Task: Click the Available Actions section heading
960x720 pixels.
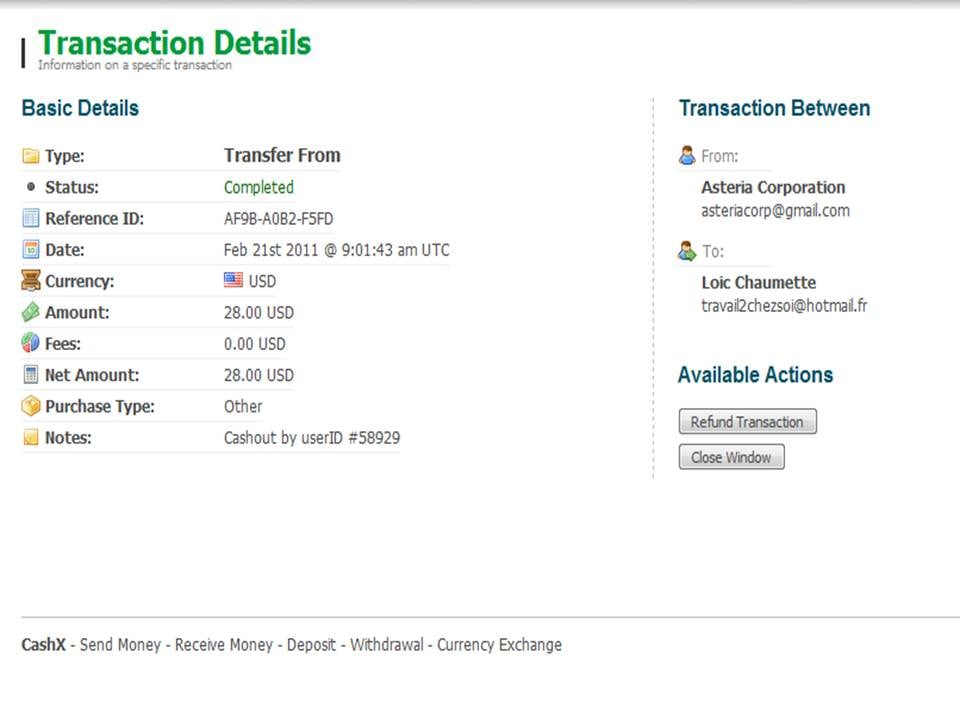Action: [756, 375]
